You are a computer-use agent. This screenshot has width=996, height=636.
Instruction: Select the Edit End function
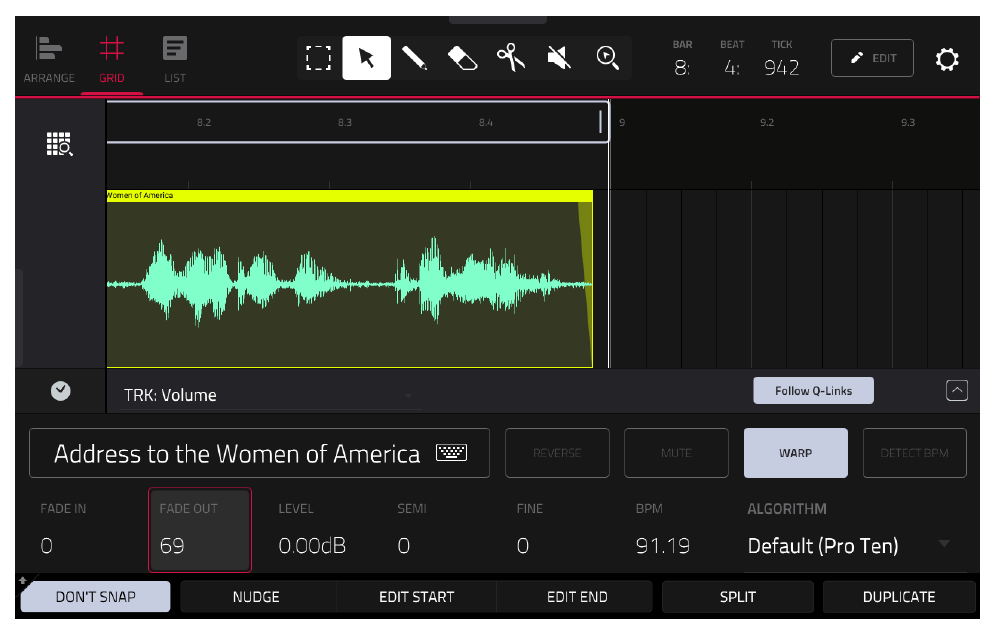577,597
